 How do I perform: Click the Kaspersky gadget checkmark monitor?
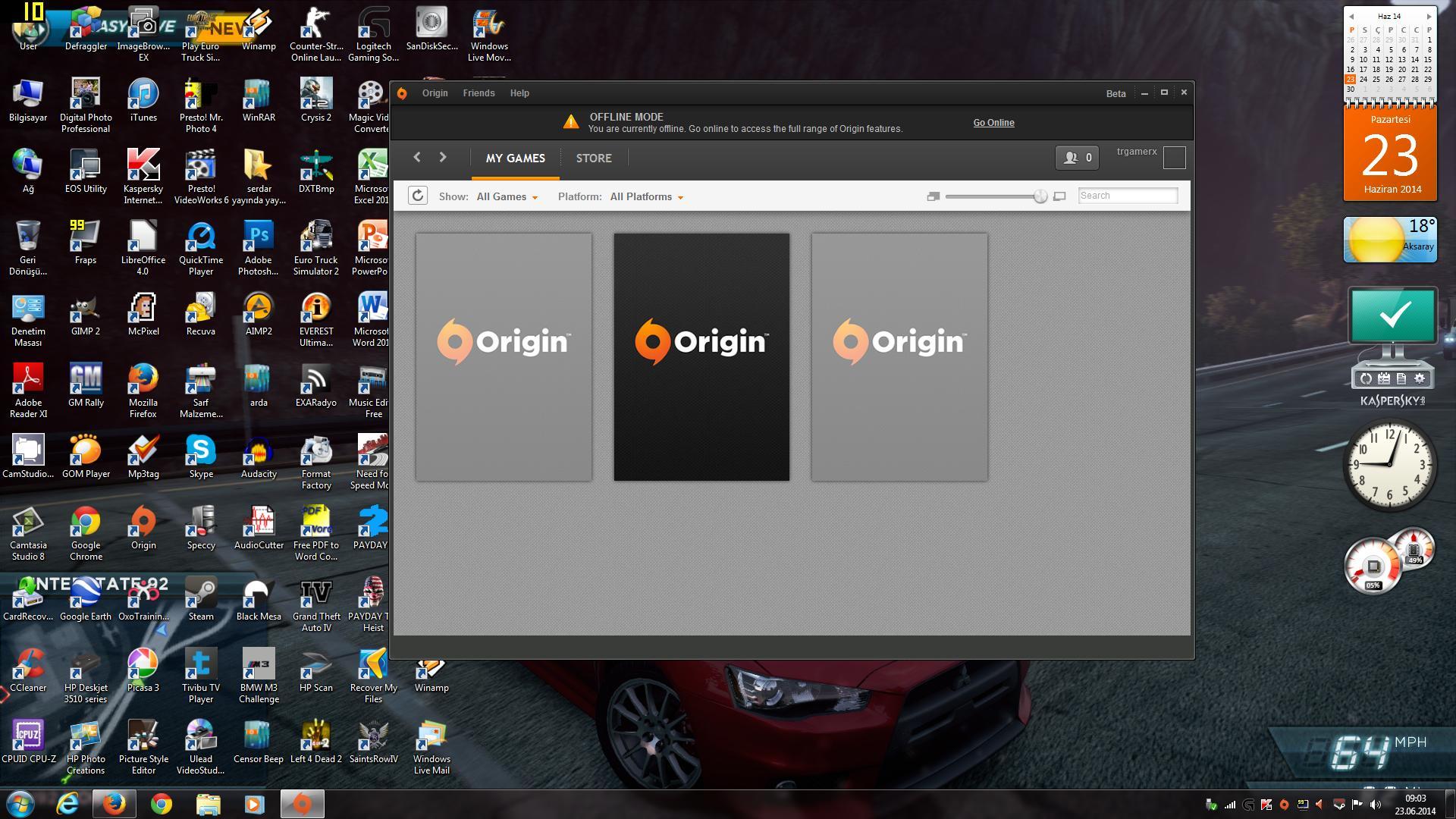tap(1392, 315)
